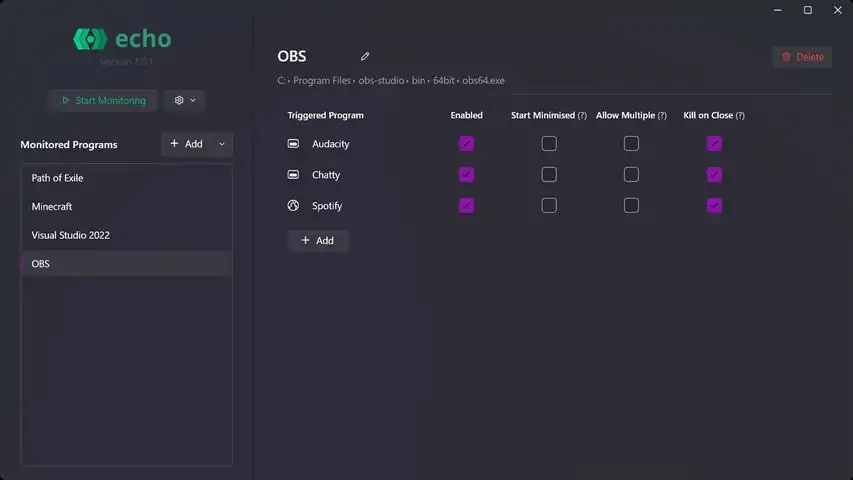
Task: Add a new triggered program
Action: pyautogui.click(x=318, y=241)
